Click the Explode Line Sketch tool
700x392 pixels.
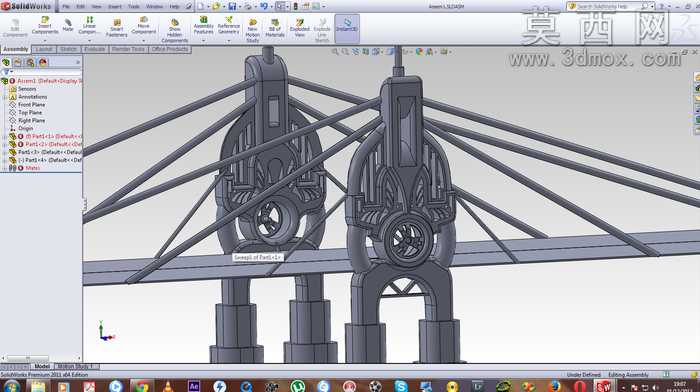(321, 30)
